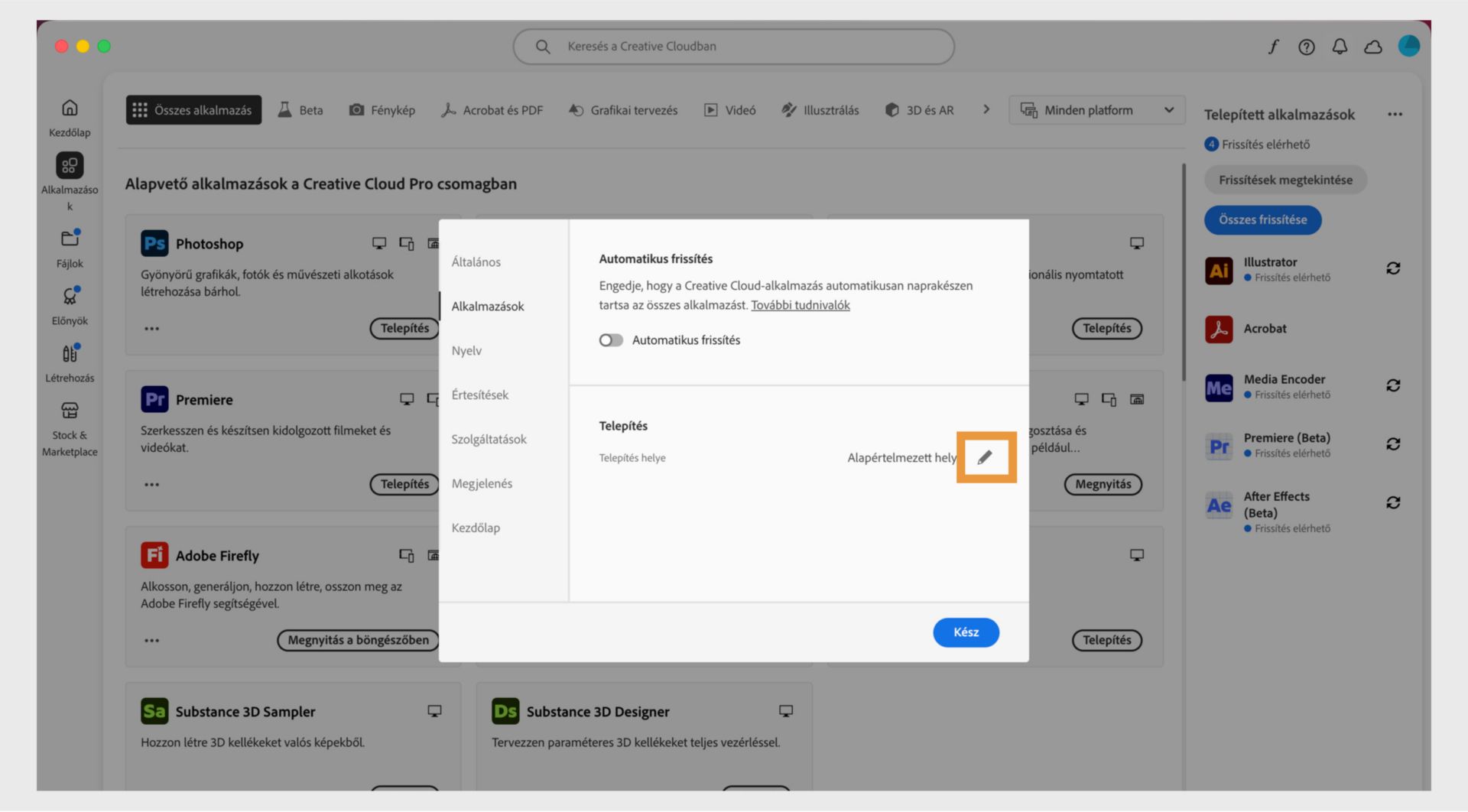
Task: Toggle the Automatikus frissítés switch
Action: pyautogui.click(x=611, y=340)
